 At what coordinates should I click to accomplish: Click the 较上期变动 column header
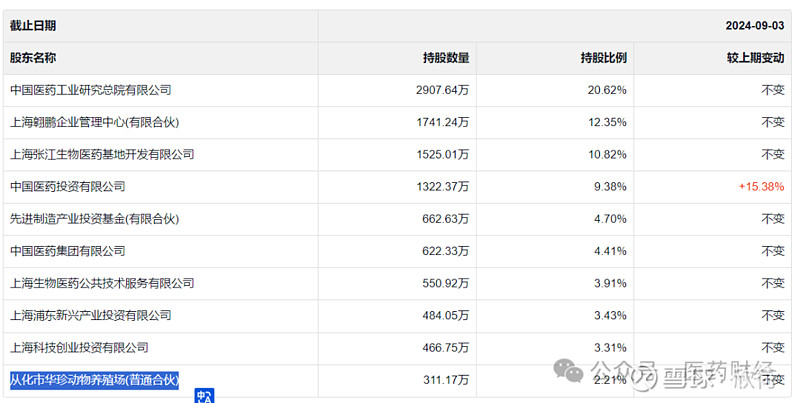(x=756, y=58)
